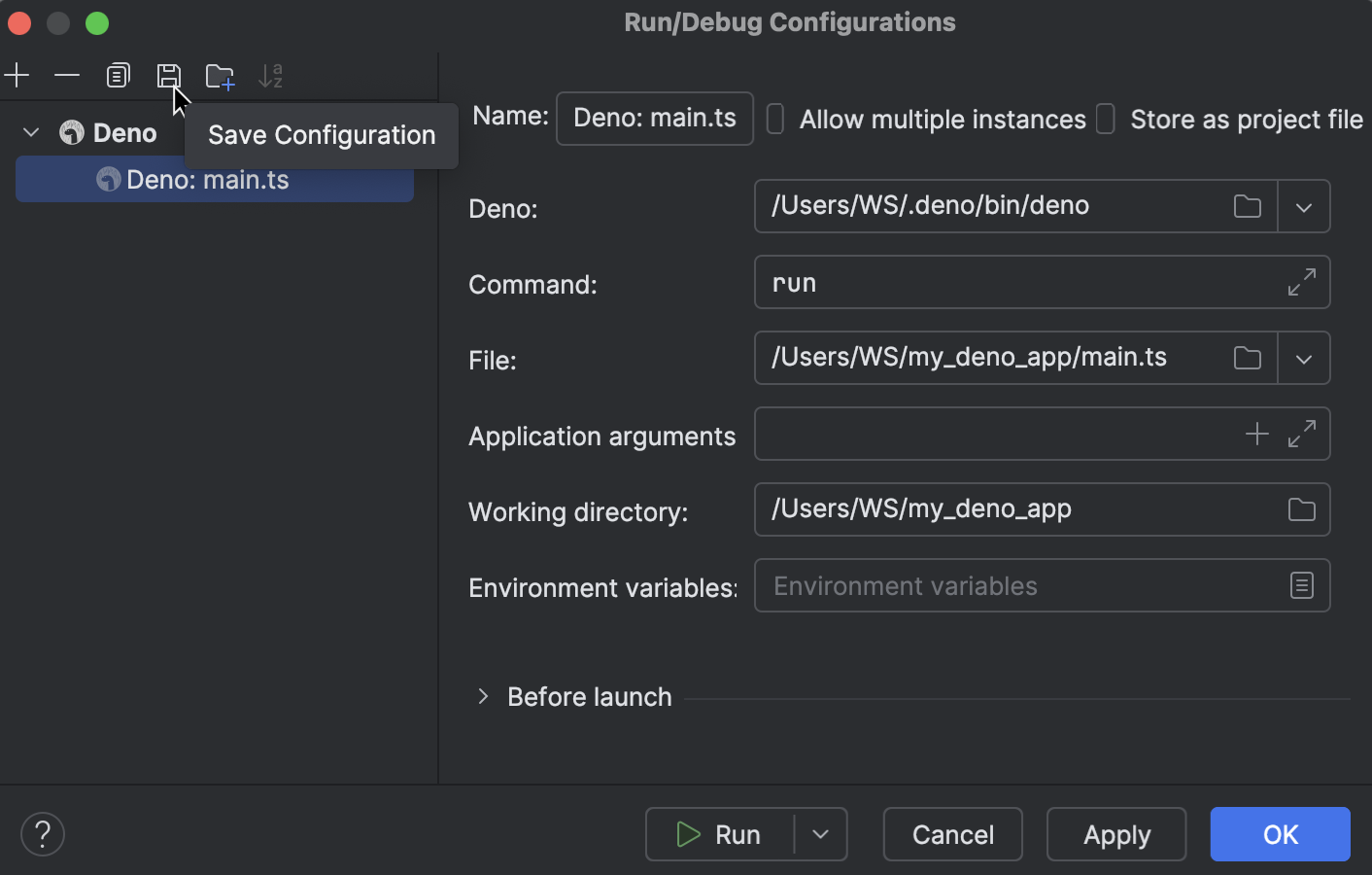Image resolution: width=1372 pixels, height=875 pixels.
Task: Sort configurations alphabetically
Action: 271,75
